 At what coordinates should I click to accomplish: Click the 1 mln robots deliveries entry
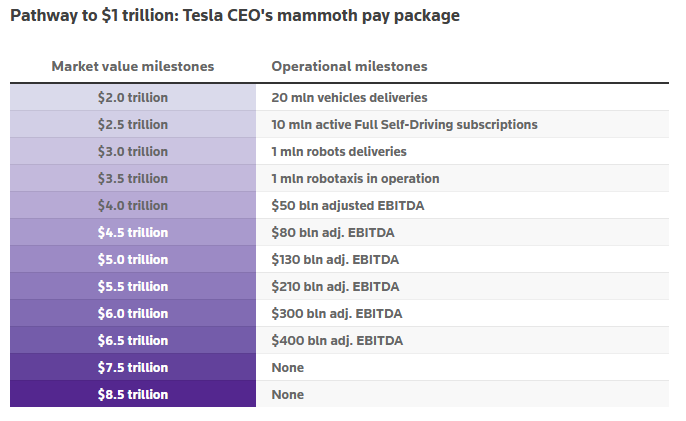tap(338, 152)
